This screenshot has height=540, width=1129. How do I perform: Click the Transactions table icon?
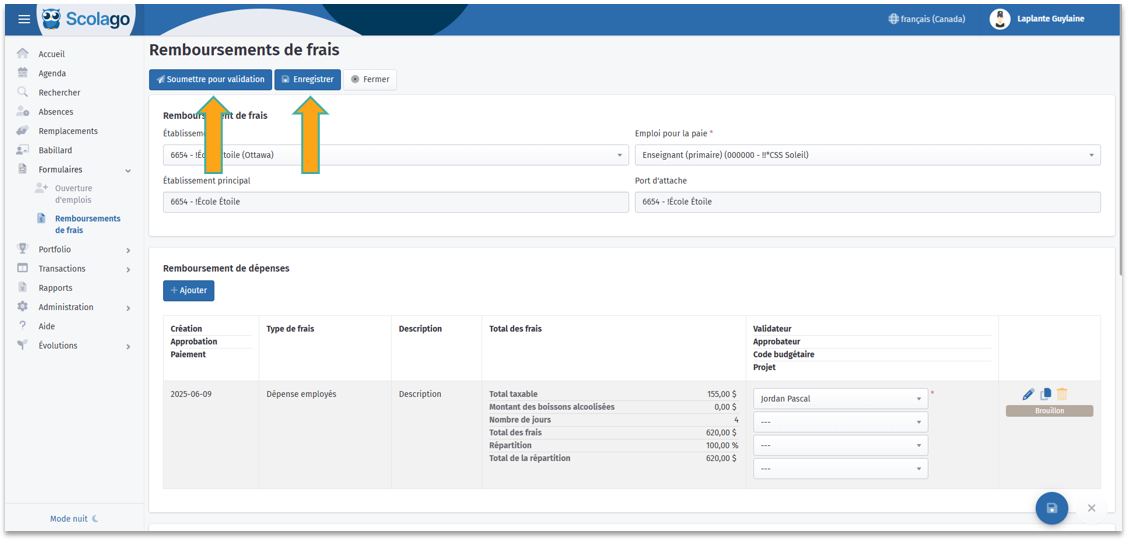coord(22,269)
